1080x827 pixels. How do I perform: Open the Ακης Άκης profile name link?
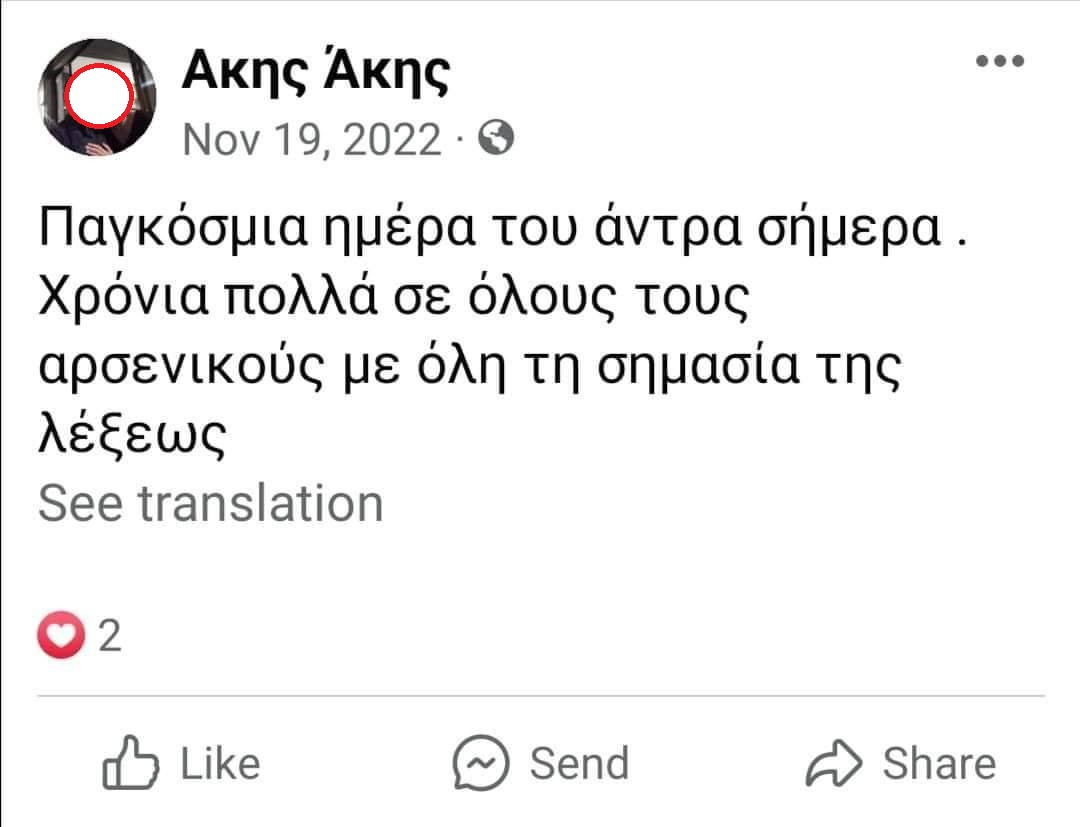316,73
